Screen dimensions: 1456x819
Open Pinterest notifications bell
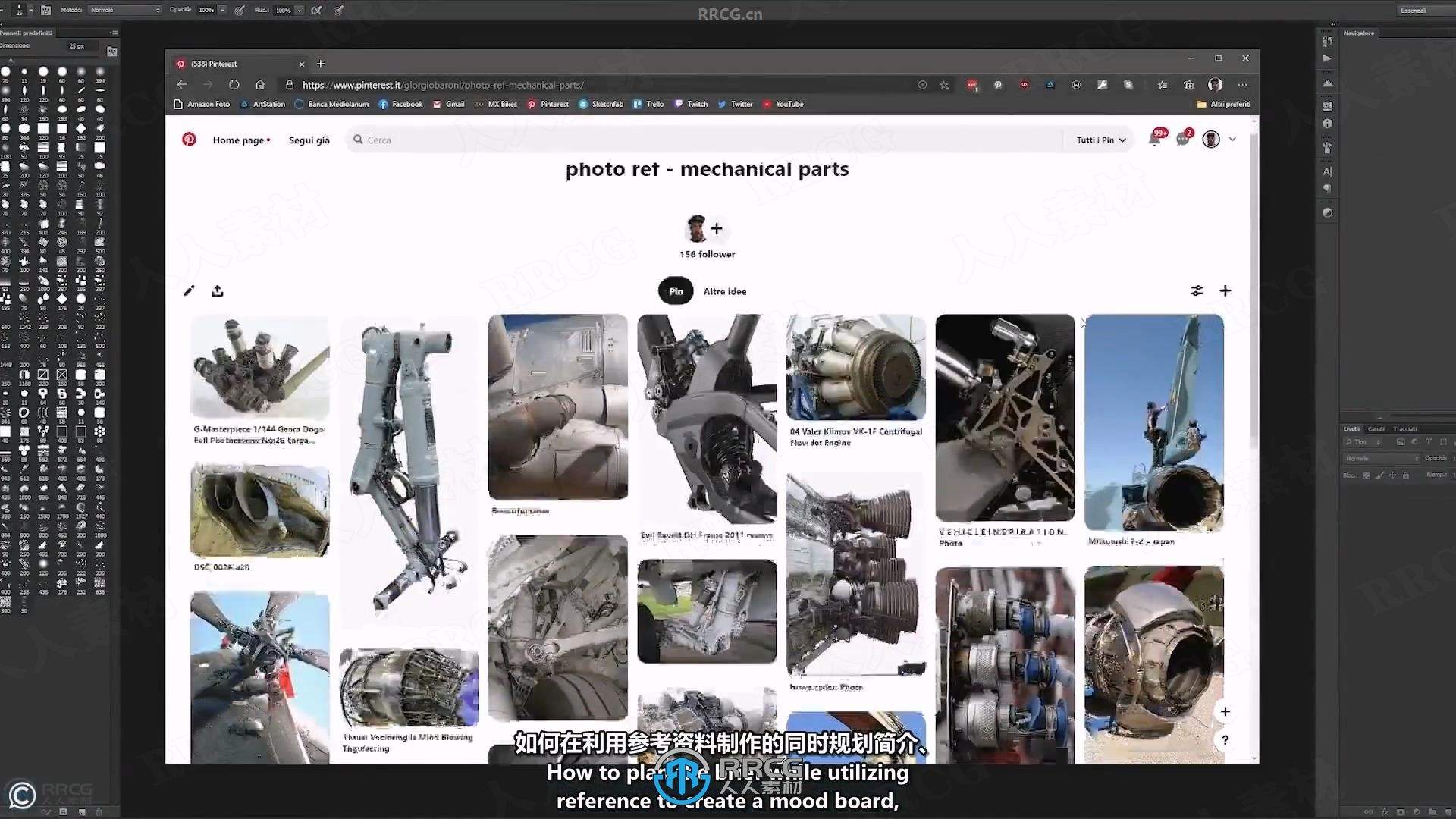pyautogui.click(x=1154, y=139)
